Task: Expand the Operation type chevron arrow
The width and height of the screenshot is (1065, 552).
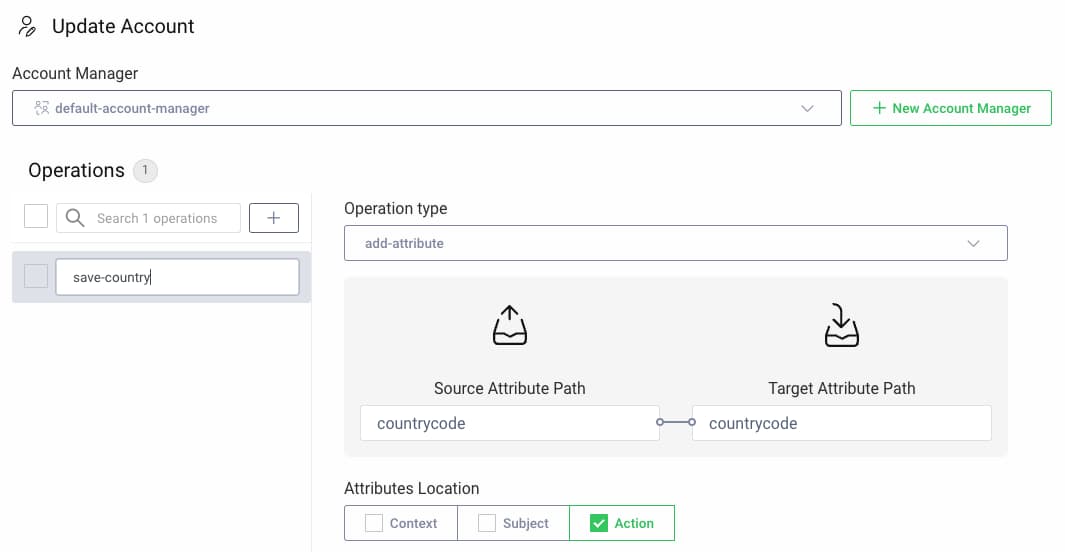Action: point(973,244)
